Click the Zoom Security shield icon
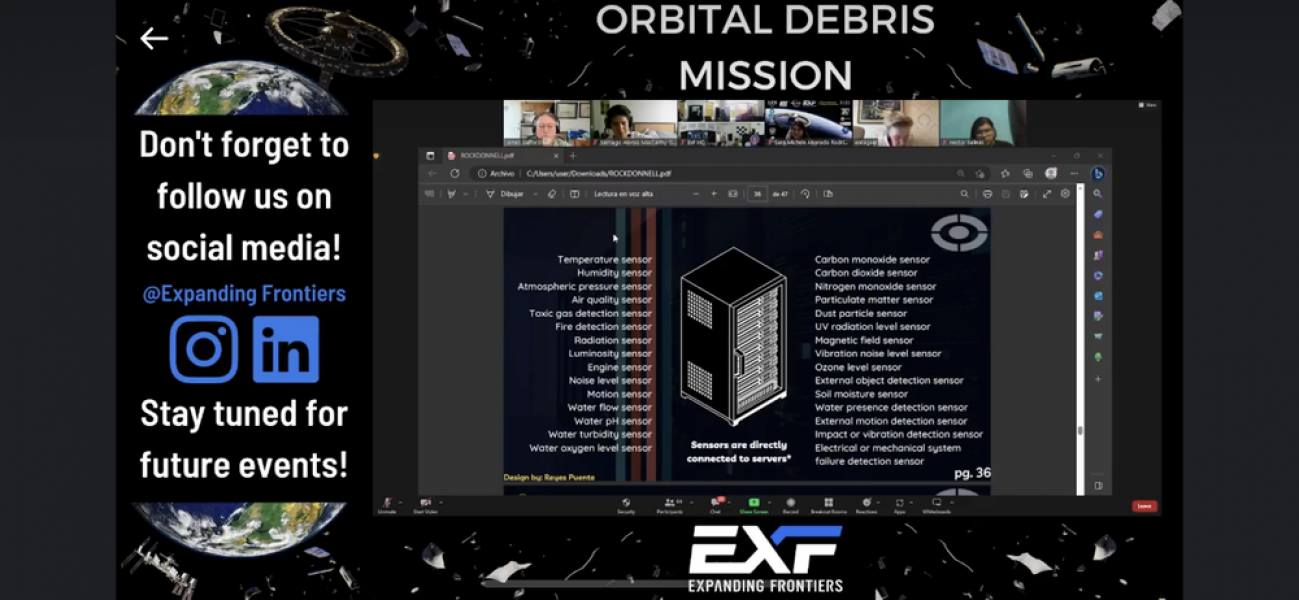1299x600 pixels. point(626,503)
